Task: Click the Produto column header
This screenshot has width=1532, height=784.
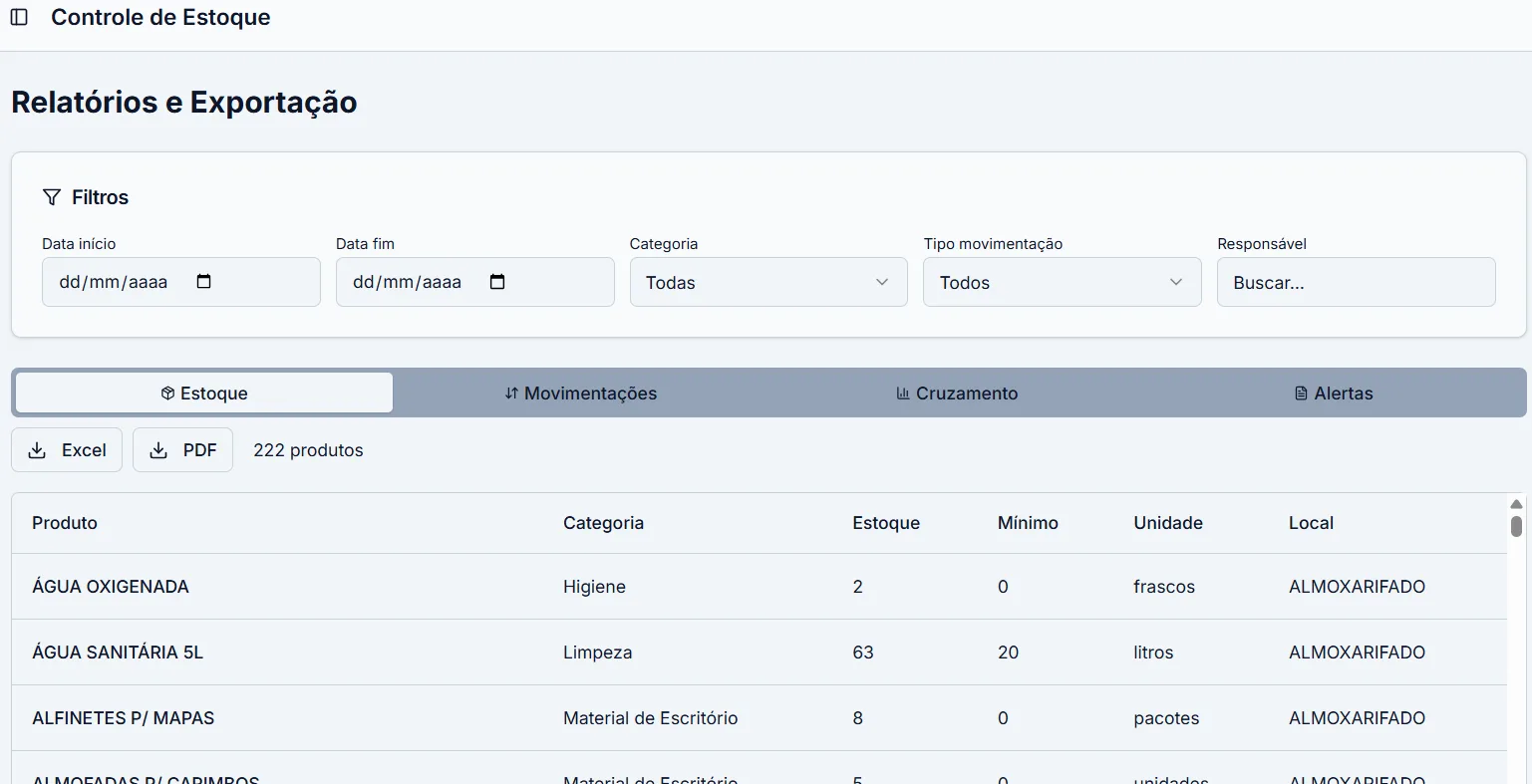Action: click(65, 523)
